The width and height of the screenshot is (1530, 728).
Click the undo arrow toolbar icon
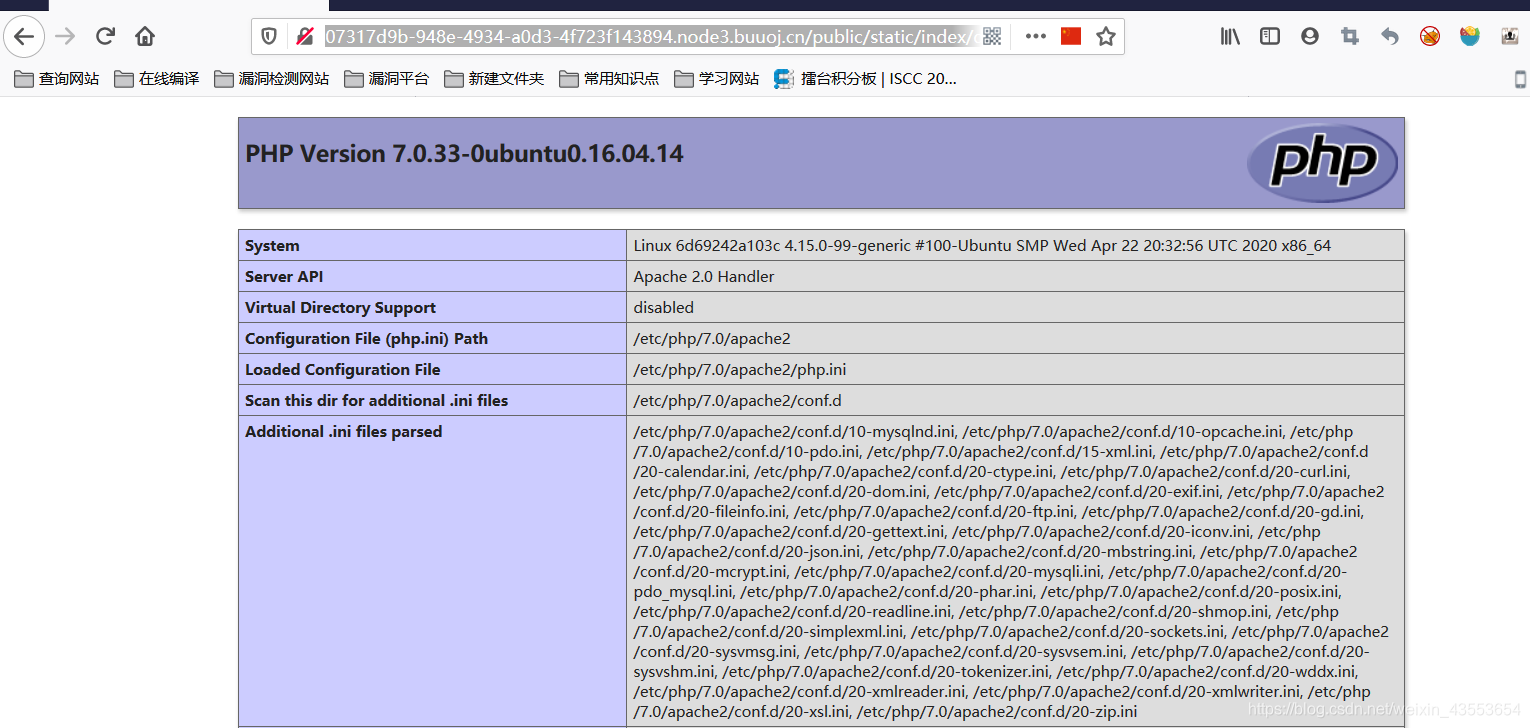(1390, 37)
